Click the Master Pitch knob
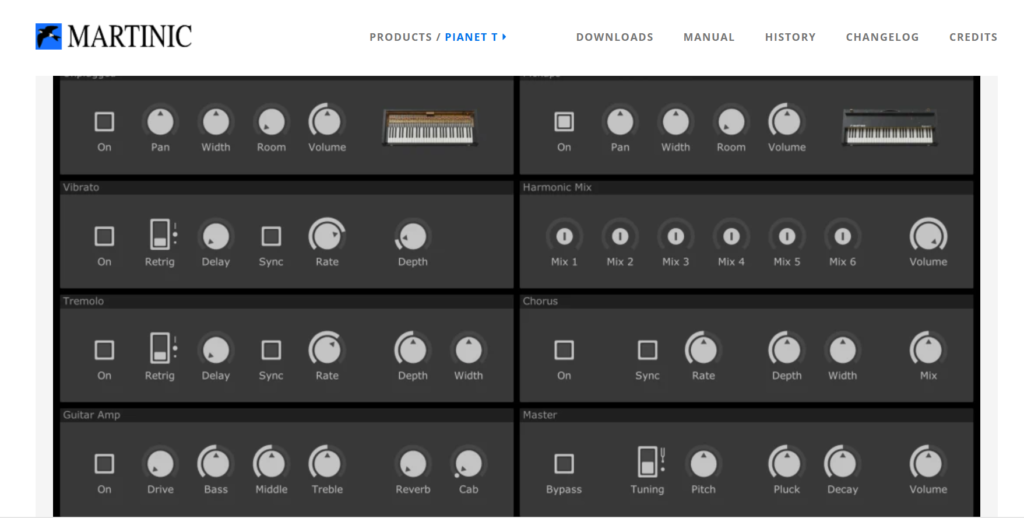The image size is (1024, 518). (703, 464)
